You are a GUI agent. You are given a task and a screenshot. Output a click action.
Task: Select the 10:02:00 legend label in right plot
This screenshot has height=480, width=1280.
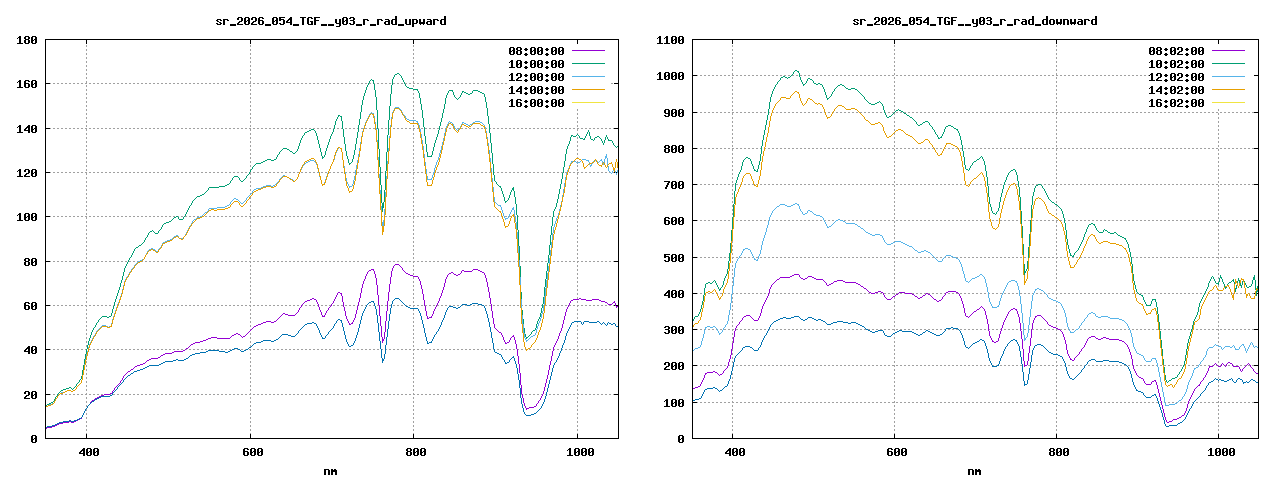click(x=1176, y=64)
